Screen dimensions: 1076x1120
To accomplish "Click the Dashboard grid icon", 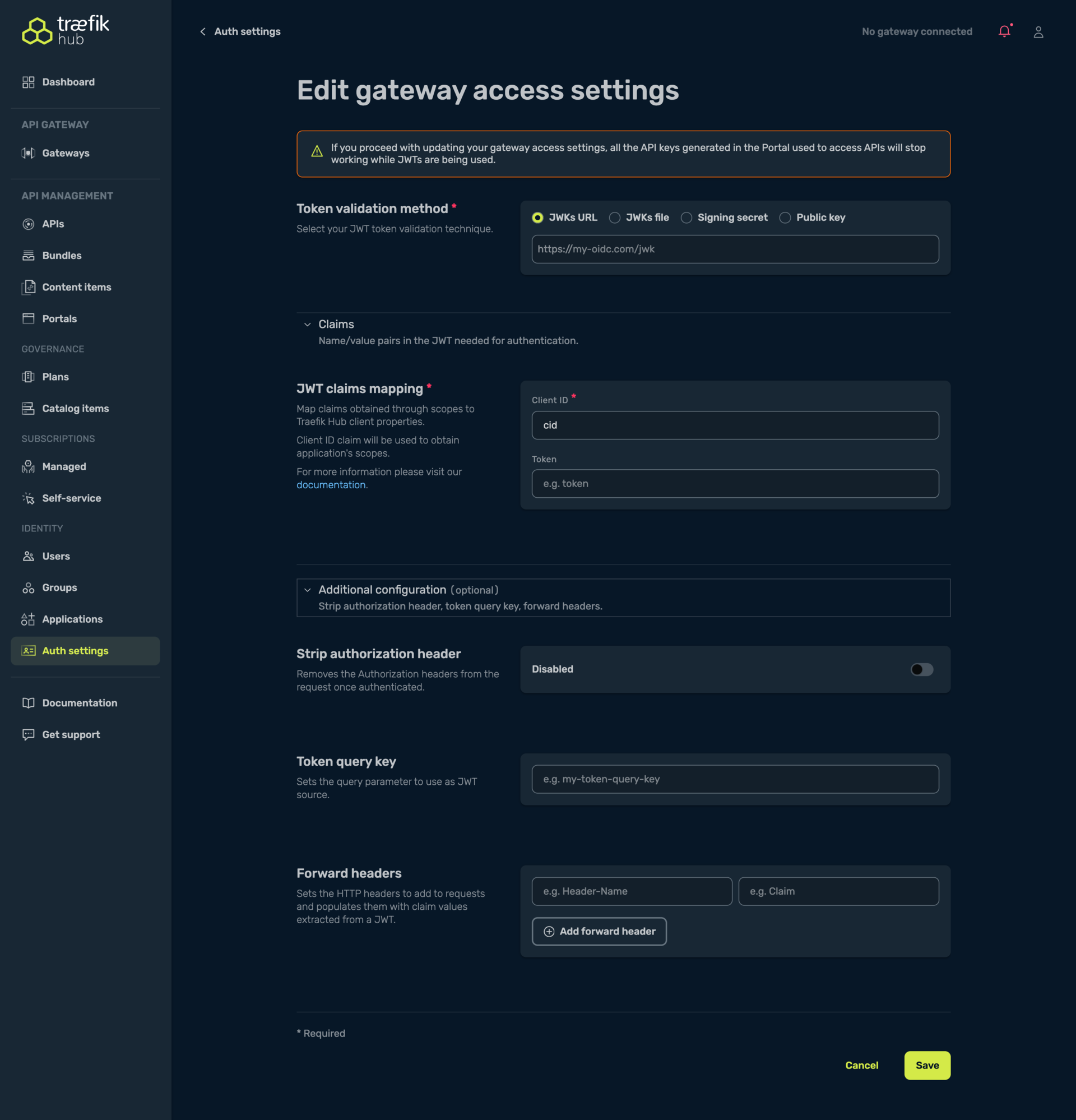I will tap(28, 82).
